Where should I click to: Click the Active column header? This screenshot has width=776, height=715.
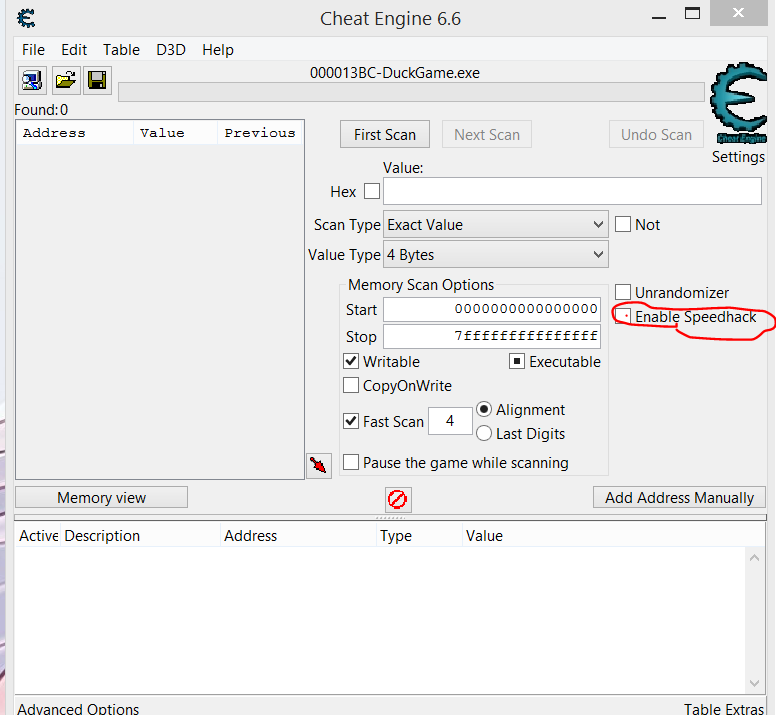click(x=38, y=535)
